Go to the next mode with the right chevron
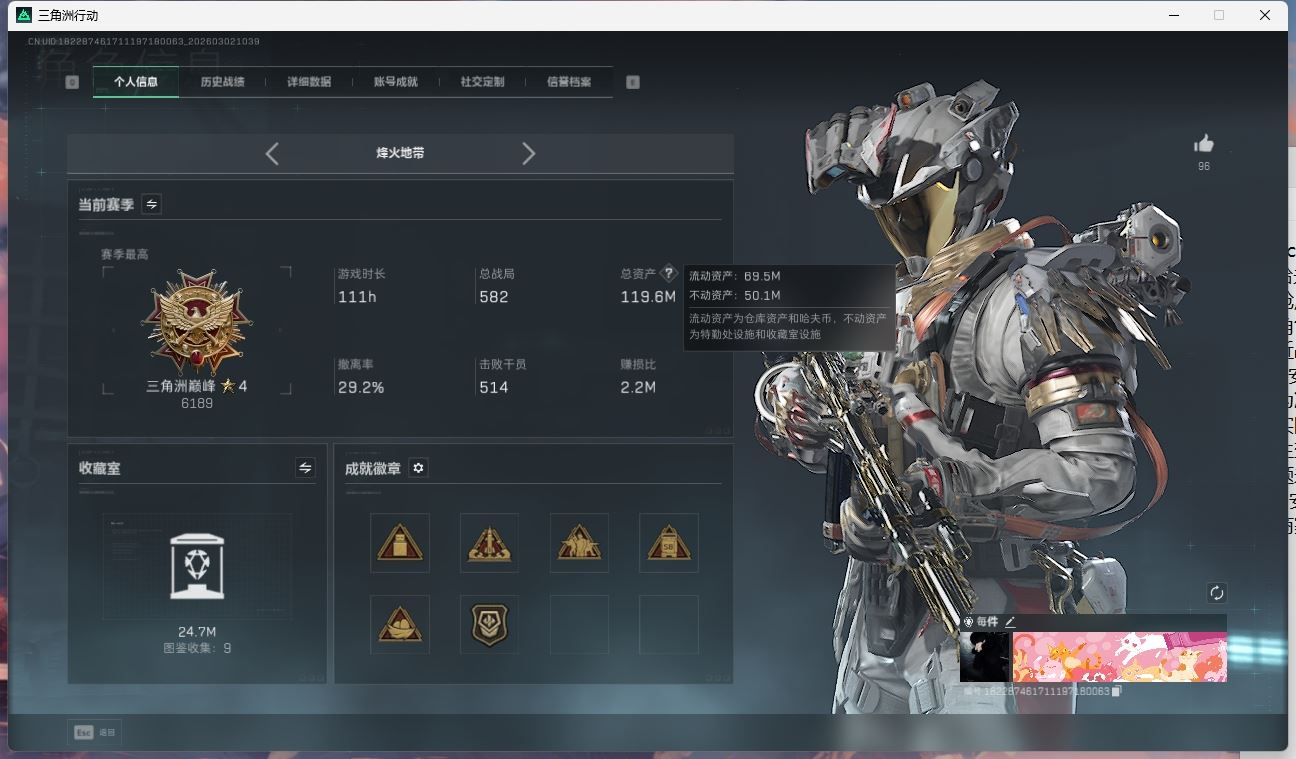This screenshot has height=759, width=1296. (x=528, y=153)
